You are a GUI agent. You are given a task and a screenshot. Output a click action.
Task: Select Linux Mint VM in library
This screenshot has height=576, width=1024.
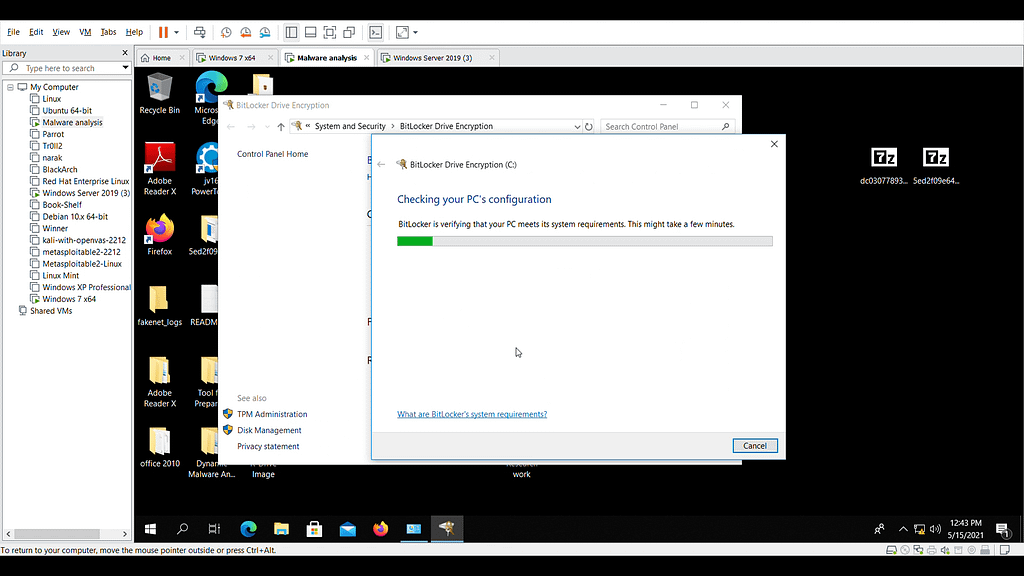point(60,275)
